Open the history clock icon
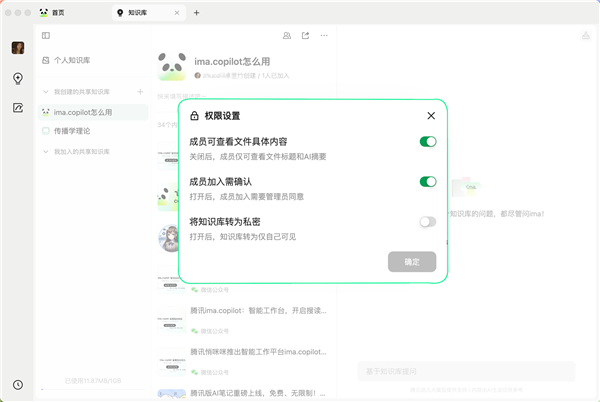The height and width of the screenshot is (402, 600). (18, 385)
